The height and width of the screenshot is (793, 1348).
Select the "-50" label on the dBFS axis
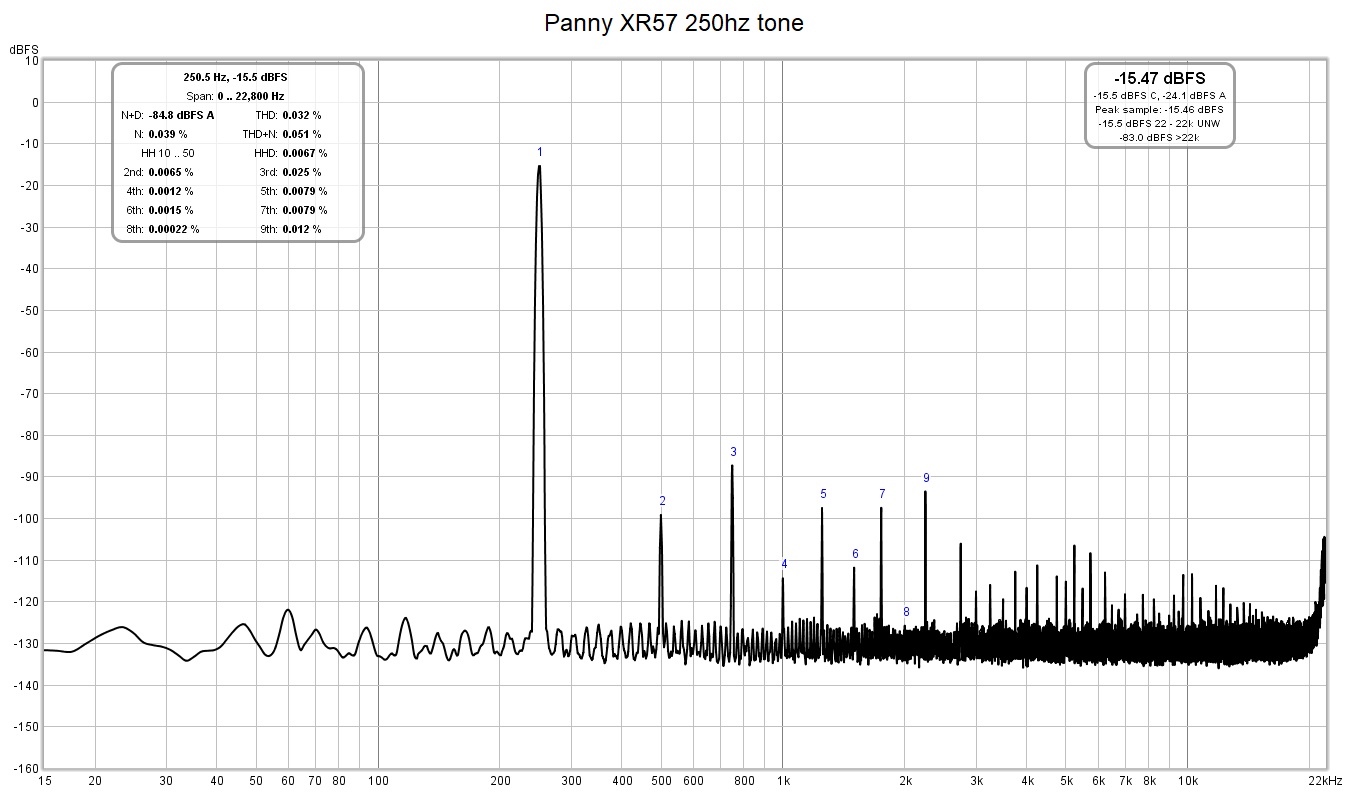coord(29,310)
